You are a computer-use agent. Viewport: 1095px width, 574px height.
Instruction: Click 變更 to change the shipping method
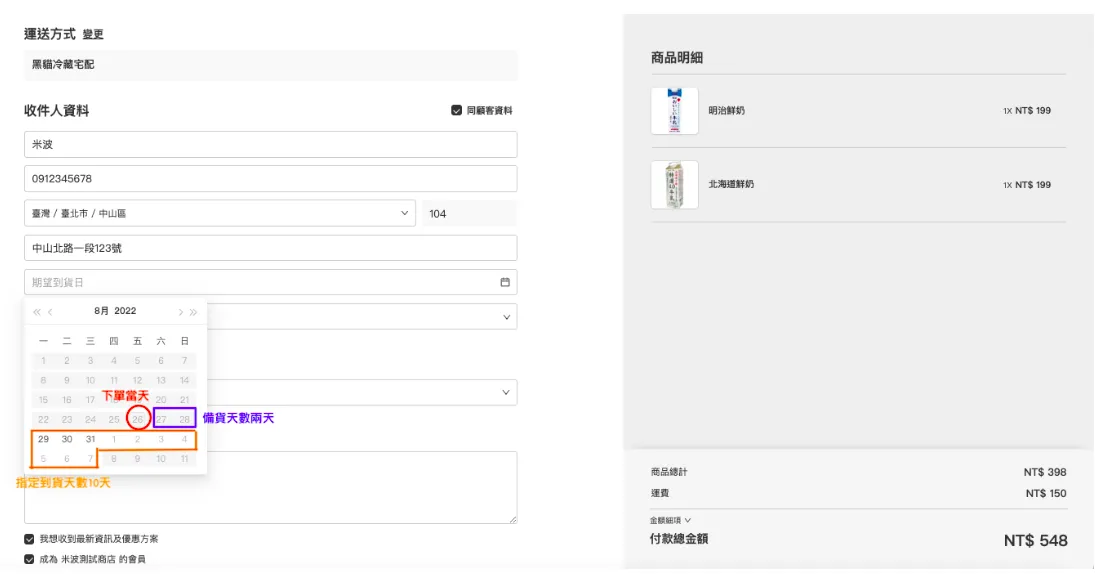pos(93,34)
